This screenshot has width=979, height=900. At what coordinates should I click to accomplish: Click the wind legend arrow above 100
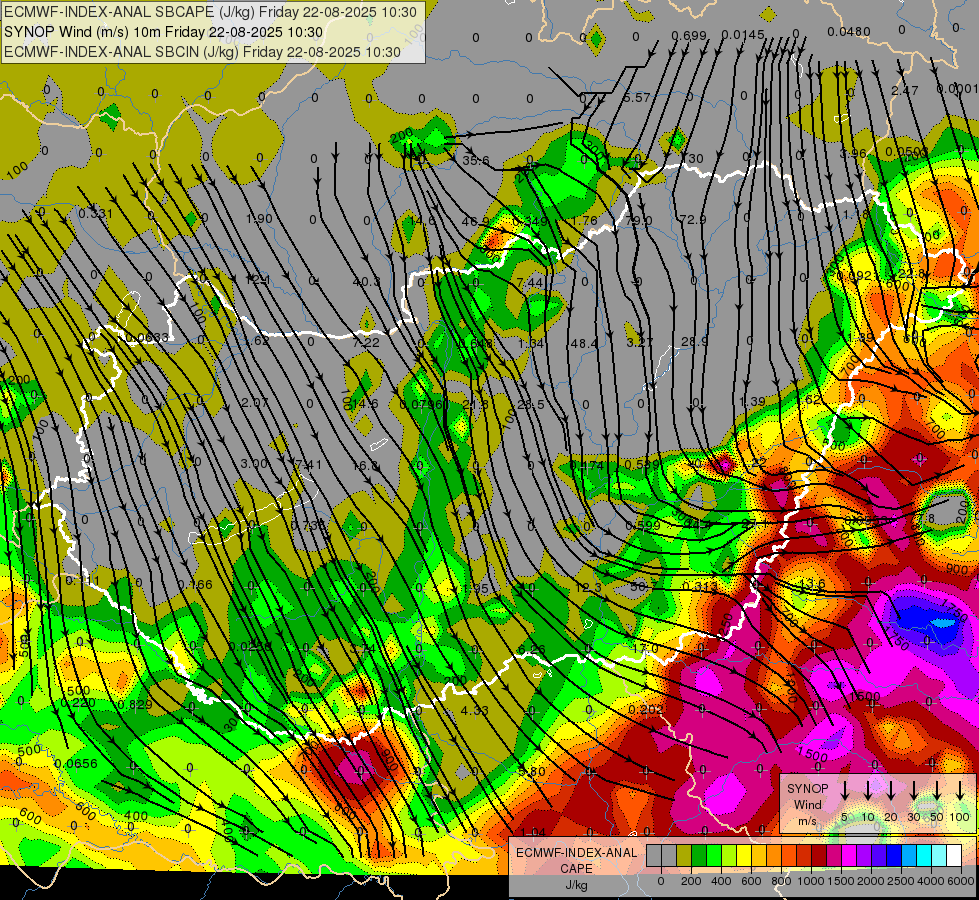point(960,791)
